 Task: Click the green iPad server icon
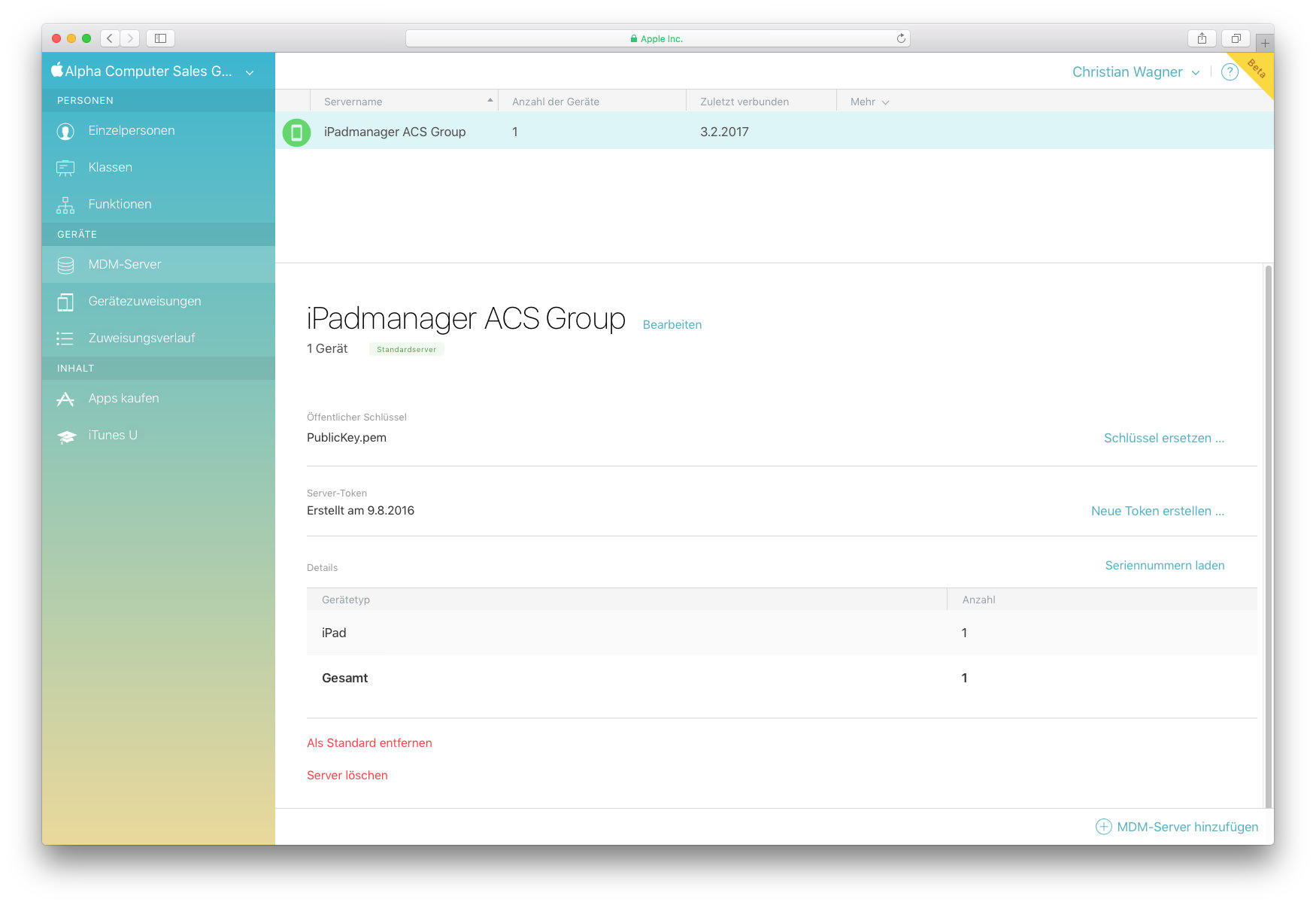[296, 132]
